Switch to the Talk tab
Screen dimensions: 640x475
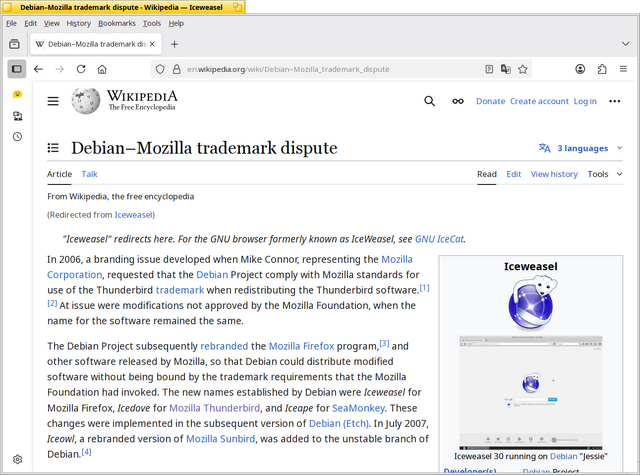pos(89,174)
